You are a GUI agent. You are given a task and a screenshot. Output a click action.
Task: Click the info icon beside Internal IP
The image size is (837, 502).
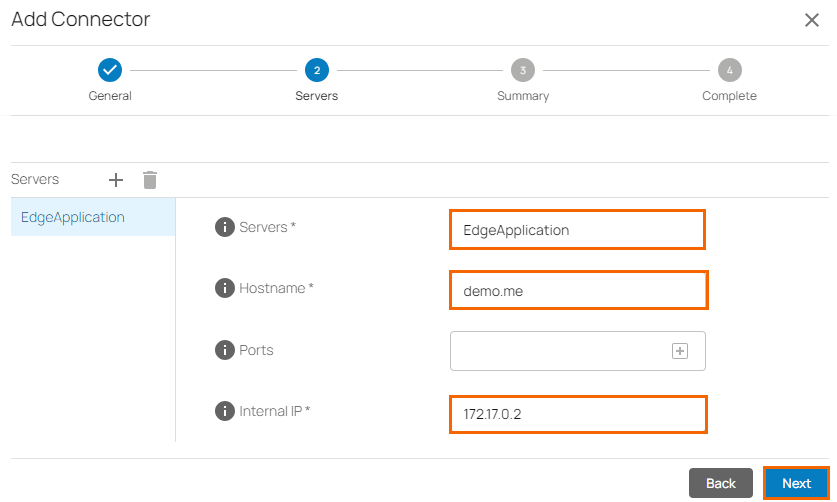(x=225, y=411)
